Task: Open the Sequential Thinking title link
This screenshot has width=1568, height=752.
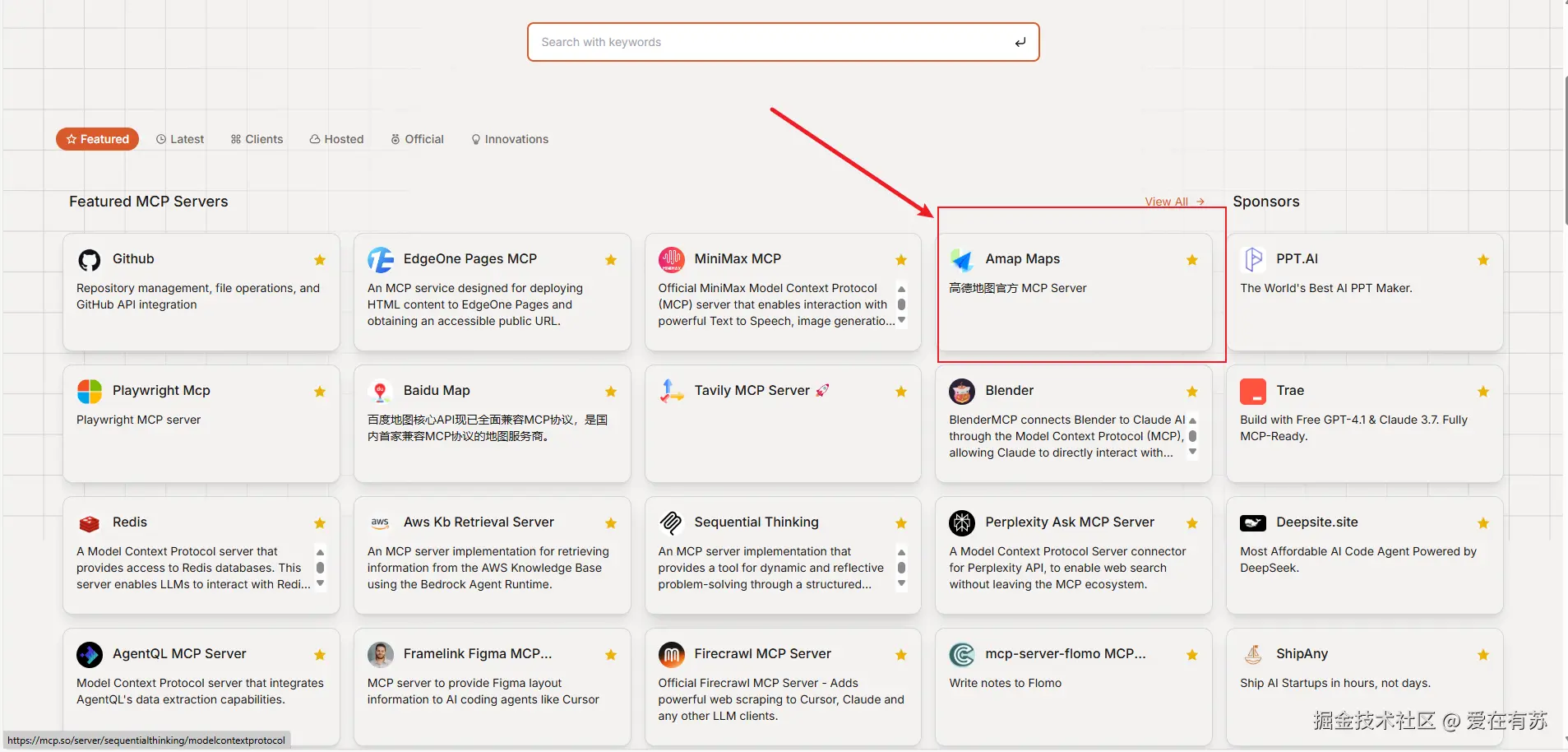Action: click(x=756, y=522)
